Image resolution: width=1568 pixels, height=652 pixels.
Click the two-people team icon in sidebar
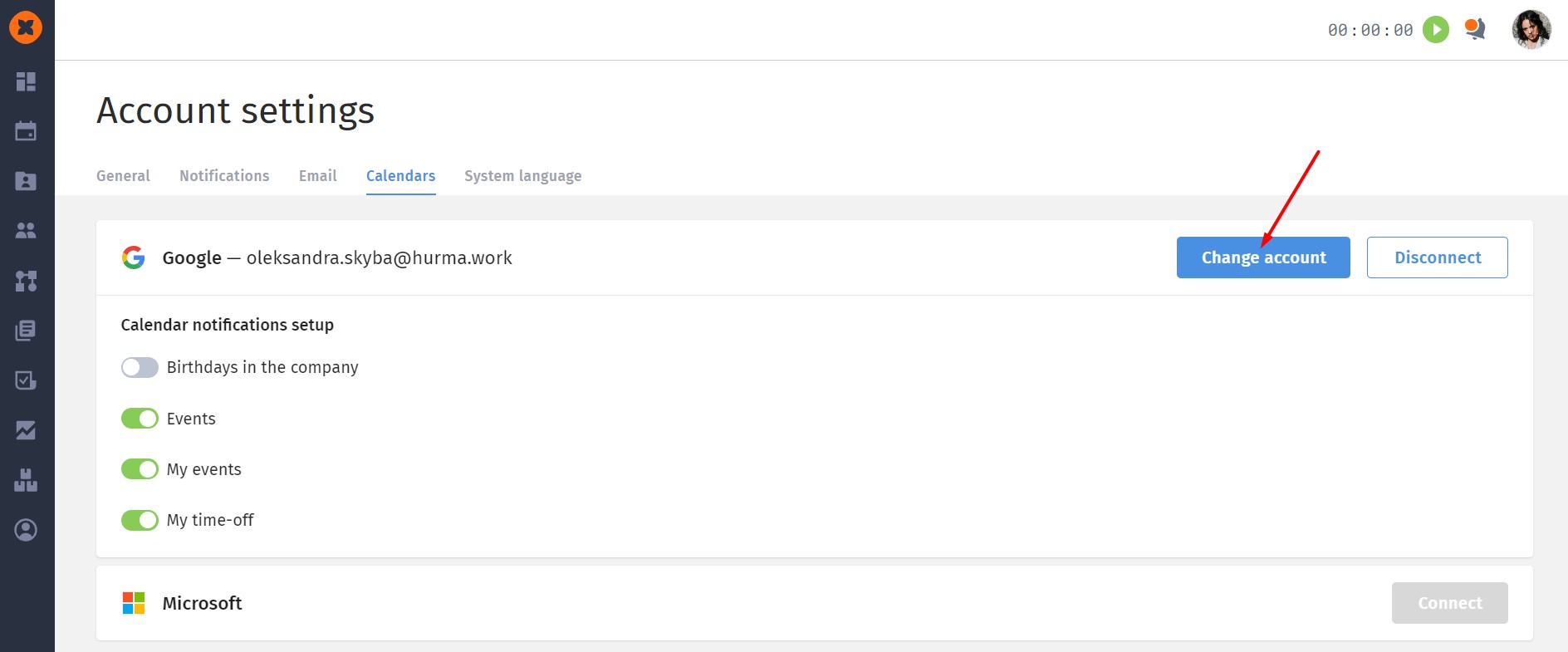[x=26, y=231]
